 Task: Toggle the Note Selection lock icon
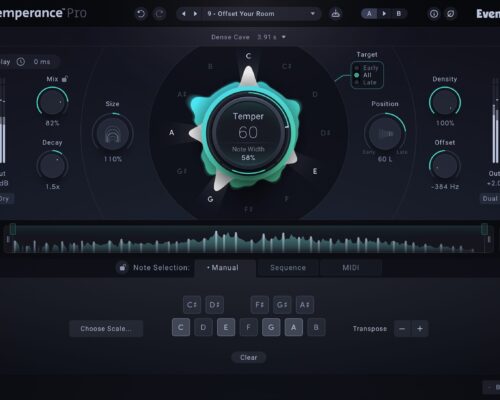(123, 268)
